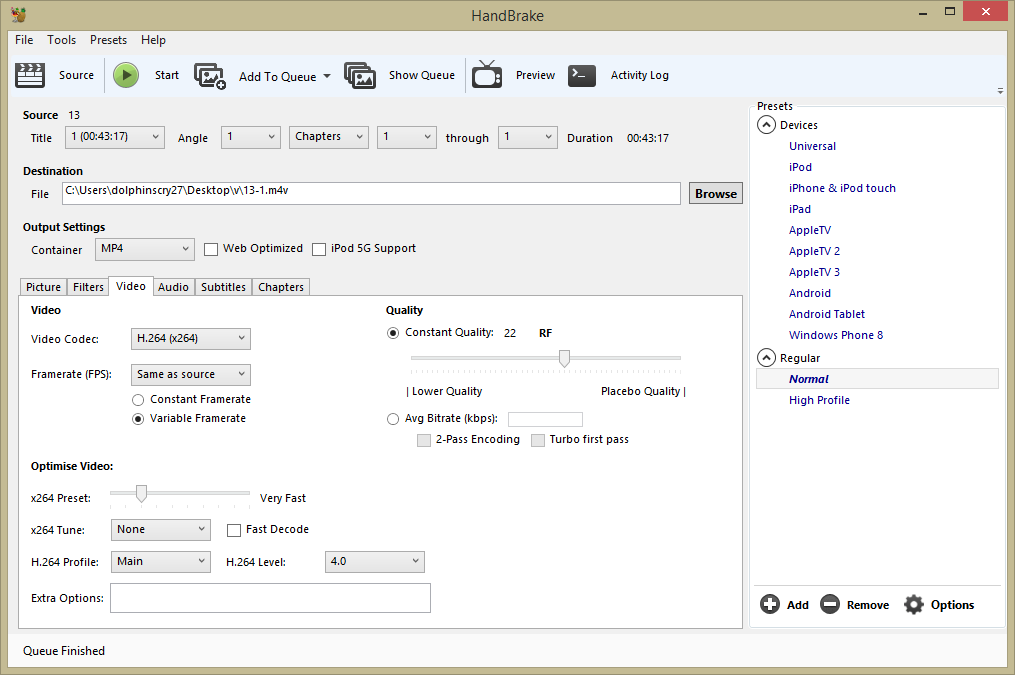Select the Variable Framerate radio button
1015x675 pixels.
click(138, 419)
